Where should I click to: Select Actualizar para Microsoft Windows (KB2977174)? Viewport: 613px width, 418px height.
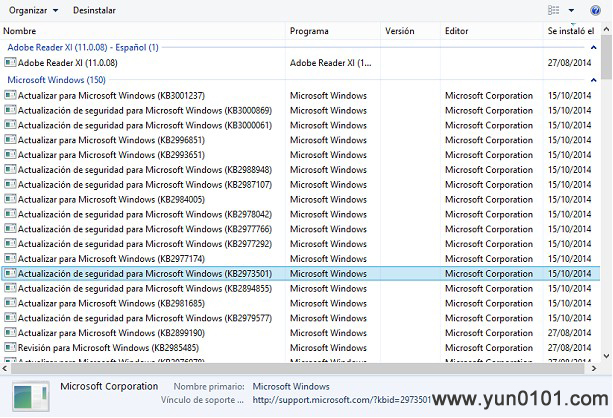(111, 259)
